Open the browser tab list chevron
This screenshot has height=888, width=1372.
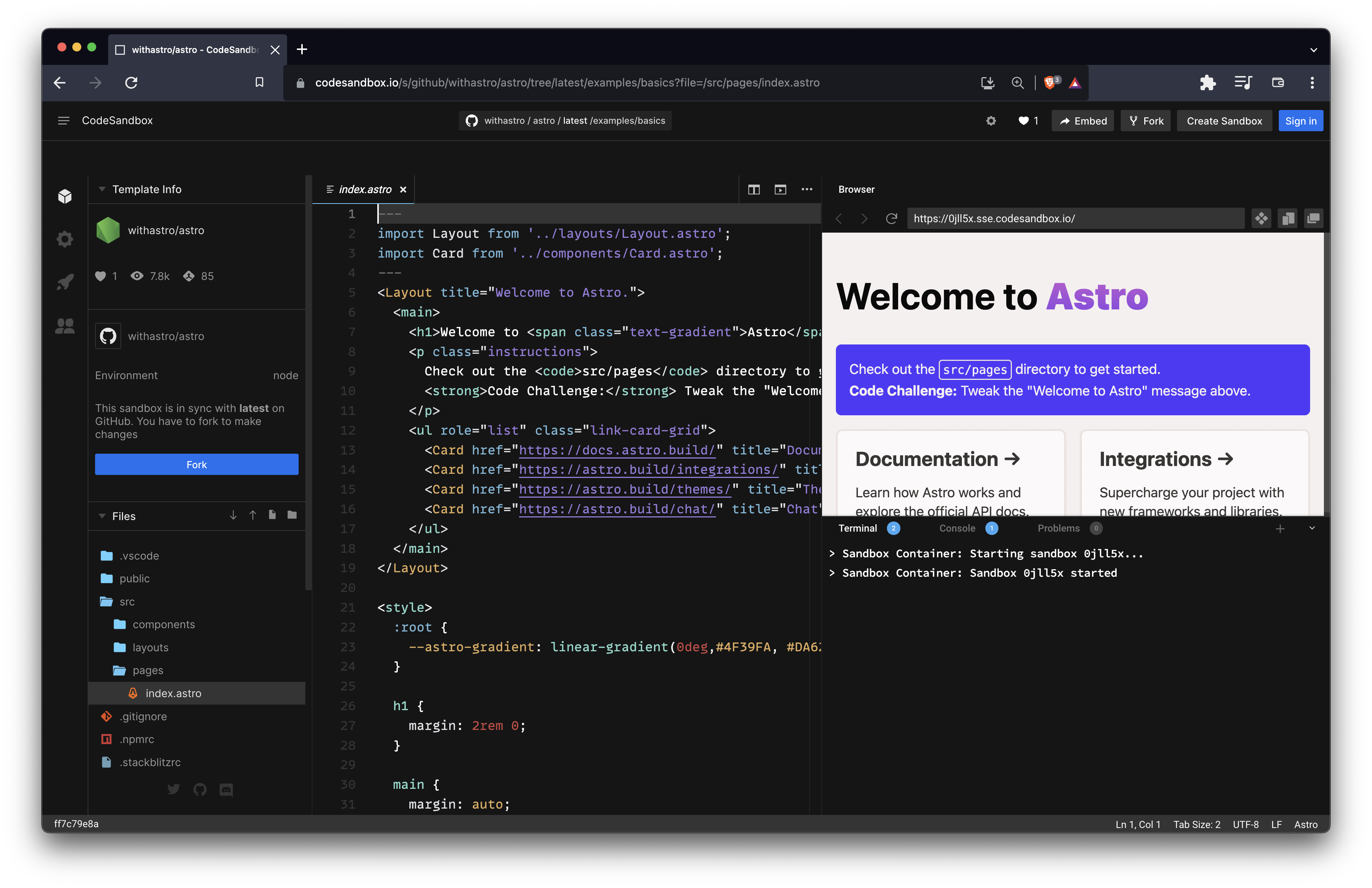click(x=1314, y=50)
